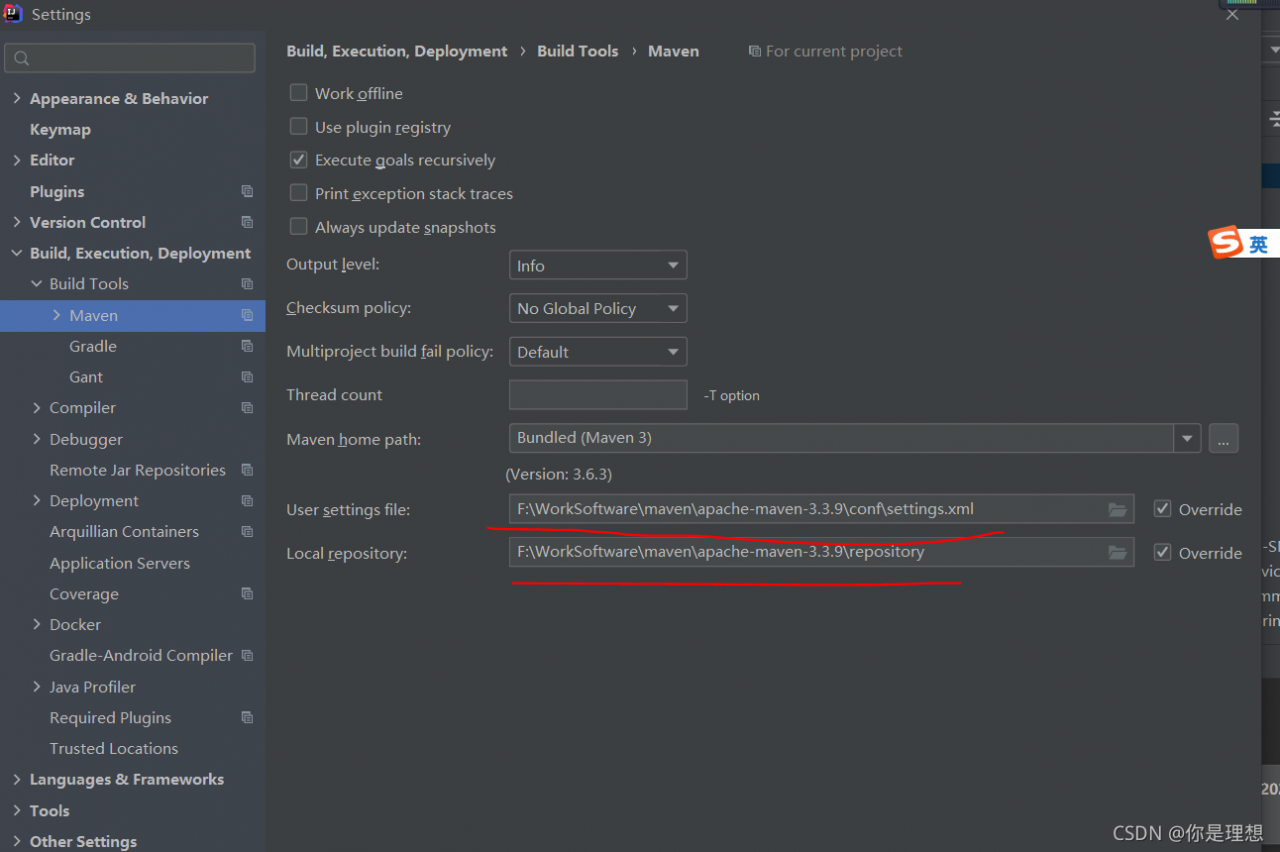Click the project-level icon beside Version Control
1280x852 pixels.
click(x=247, y=222)
